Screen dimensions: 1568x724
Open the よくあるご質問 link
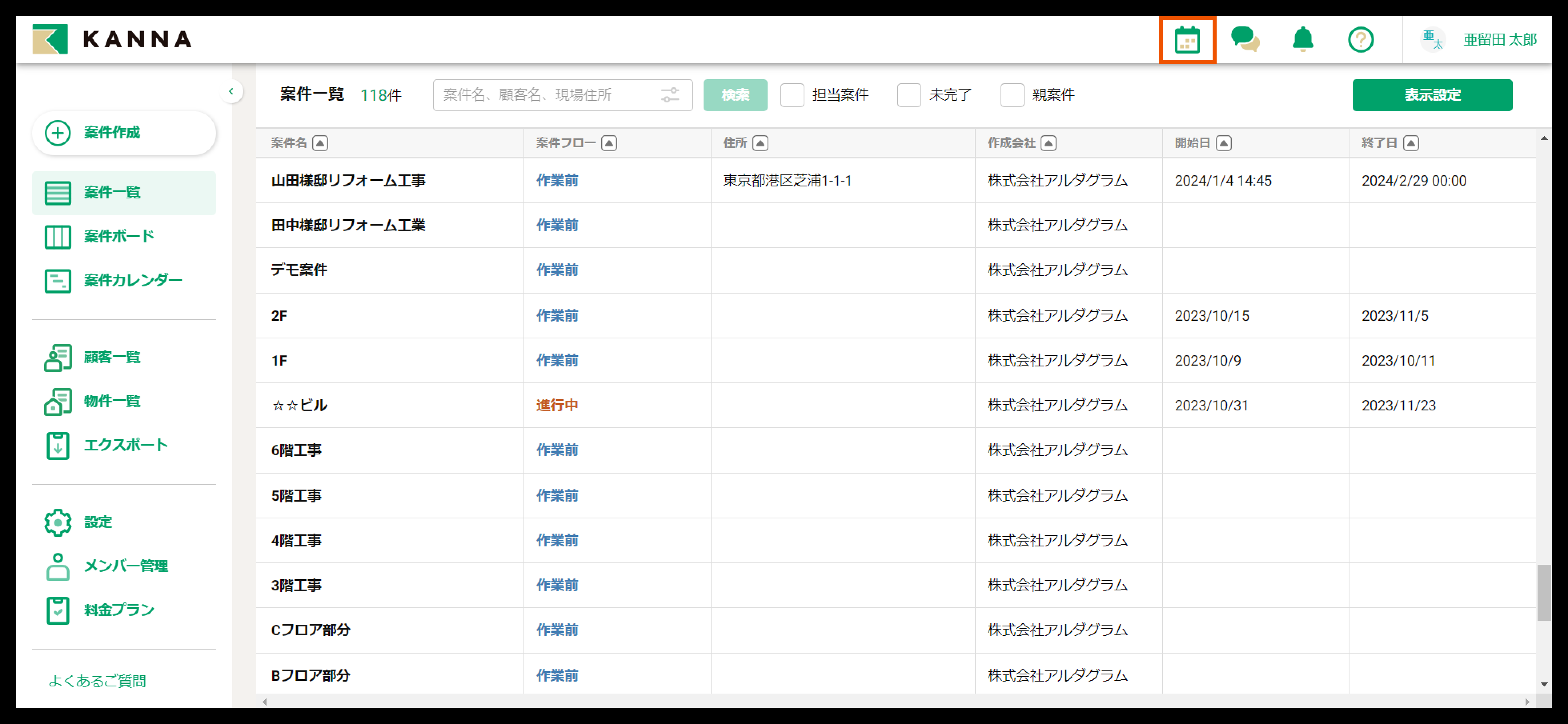click(97, 680)
